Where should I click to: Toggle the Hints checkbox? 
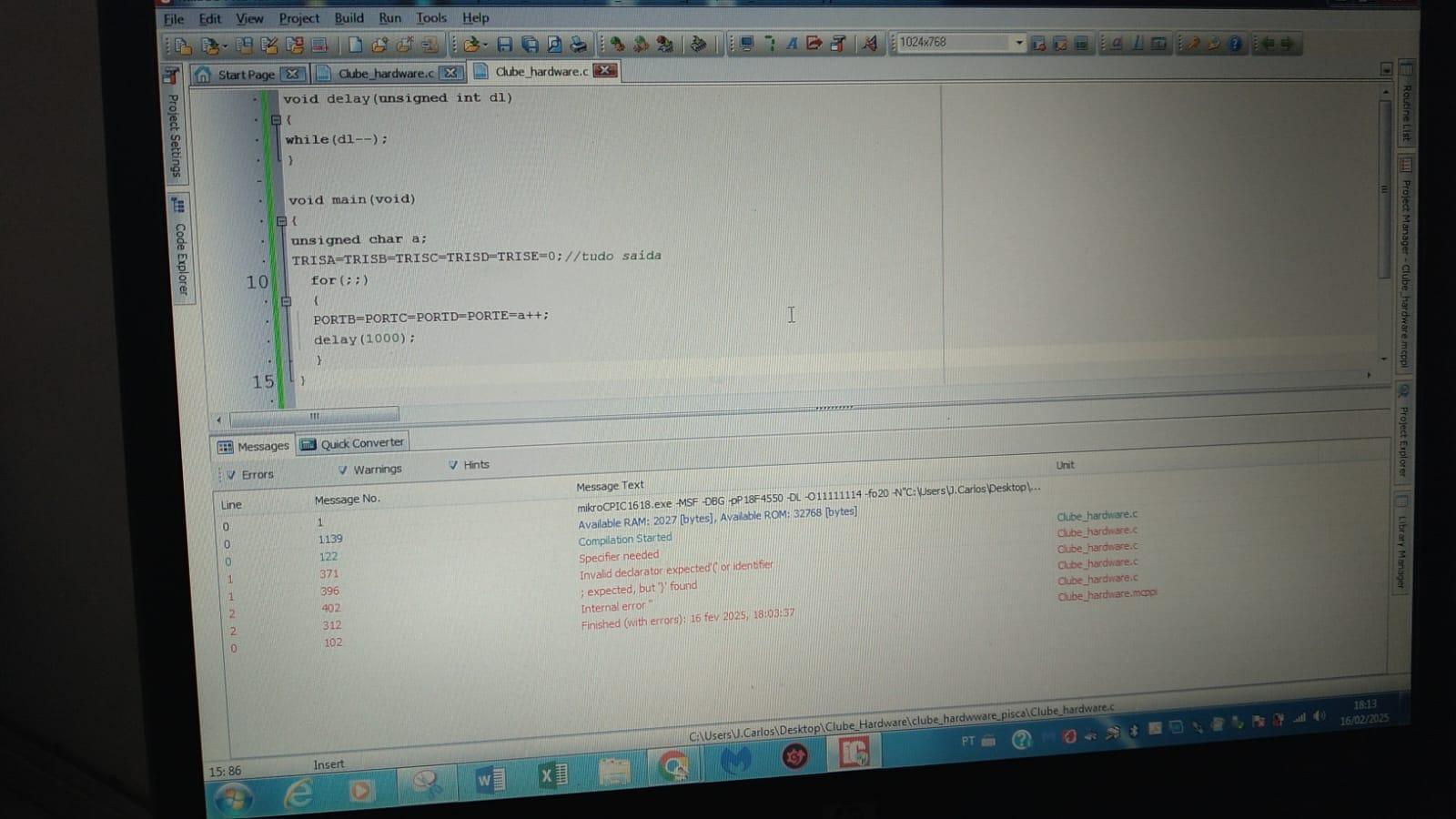pyautogui.click(x=452, y=465)
